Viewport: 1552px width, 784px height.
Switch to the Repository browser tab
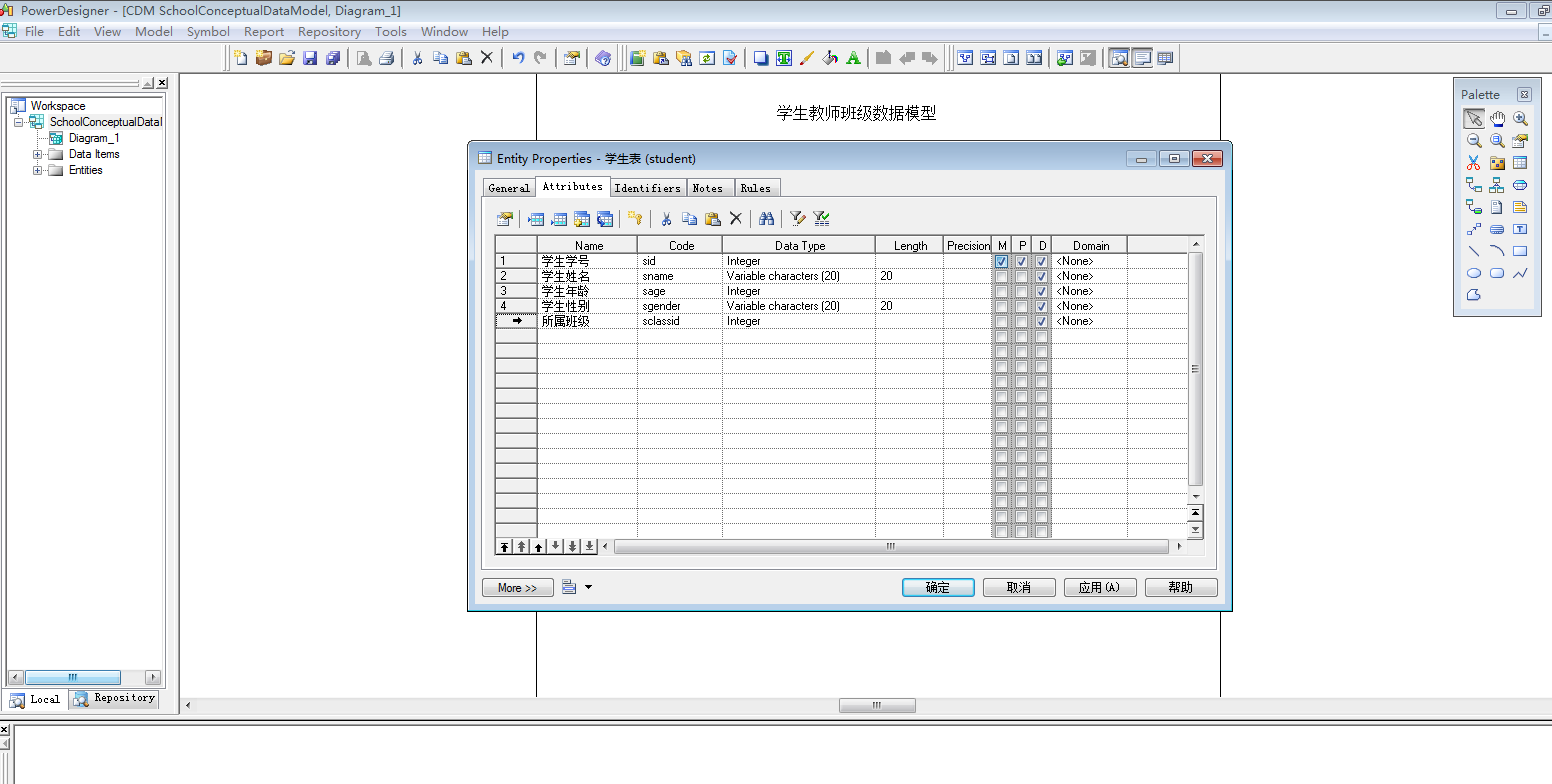coord(115,698)
